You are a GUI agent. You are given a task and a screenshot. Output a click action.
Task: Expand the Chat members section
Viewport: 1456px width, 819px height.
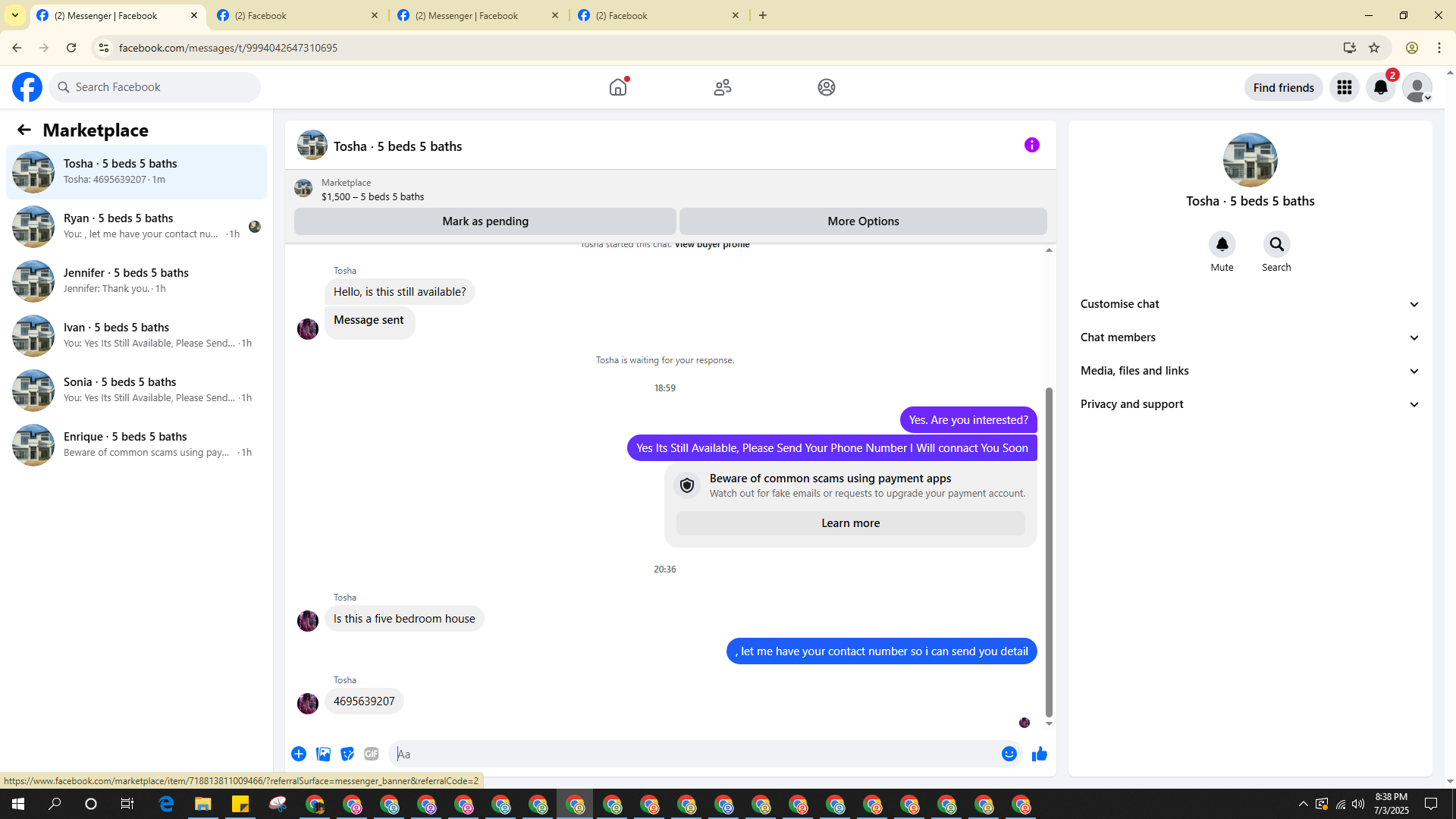tap(1250, 337)
